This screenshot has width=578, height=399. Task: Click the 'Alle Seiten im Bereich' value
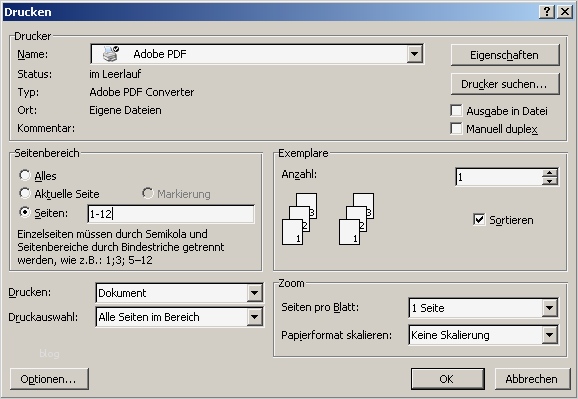click(x=149, y=317)
